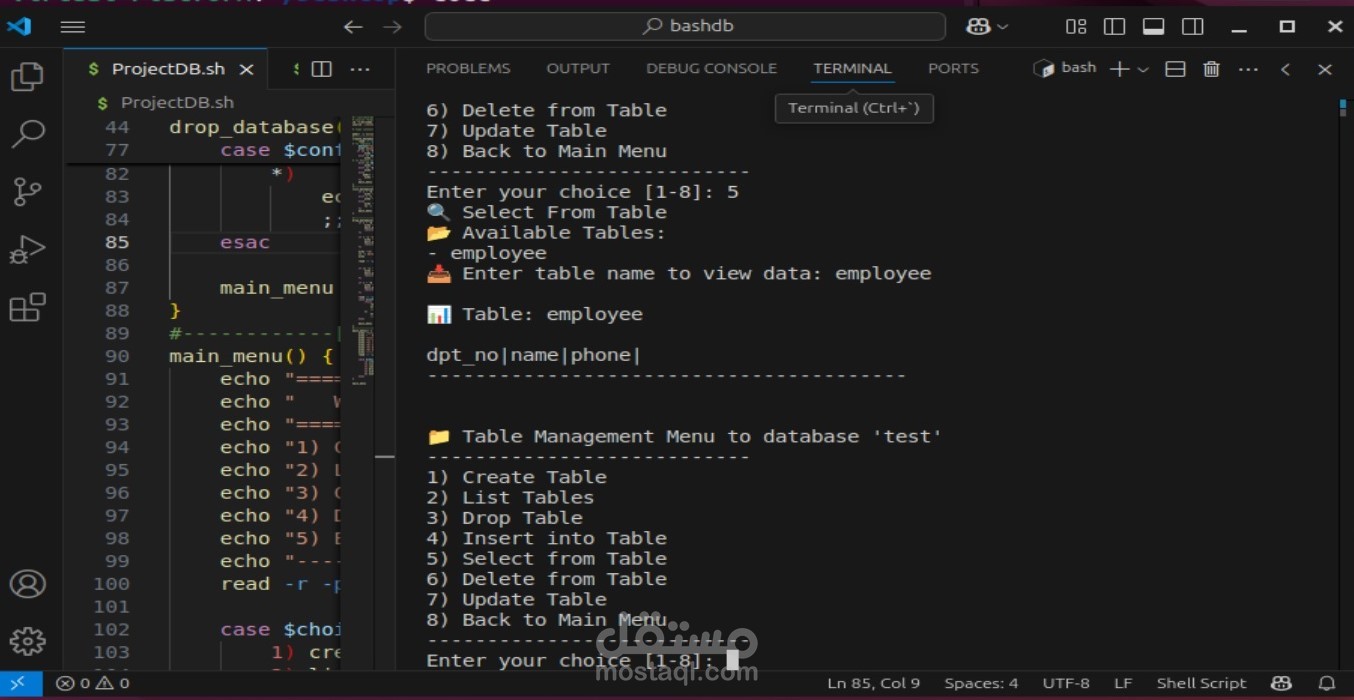Open notifications bell in status bar

tap(1327, 684)
